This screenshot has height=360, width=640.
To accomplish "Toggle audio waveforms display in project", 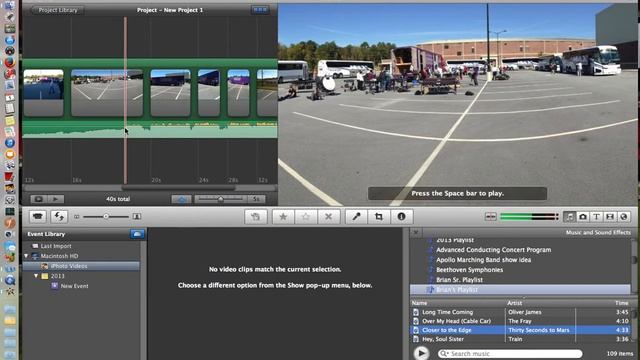I will click(x=181, y=199).
